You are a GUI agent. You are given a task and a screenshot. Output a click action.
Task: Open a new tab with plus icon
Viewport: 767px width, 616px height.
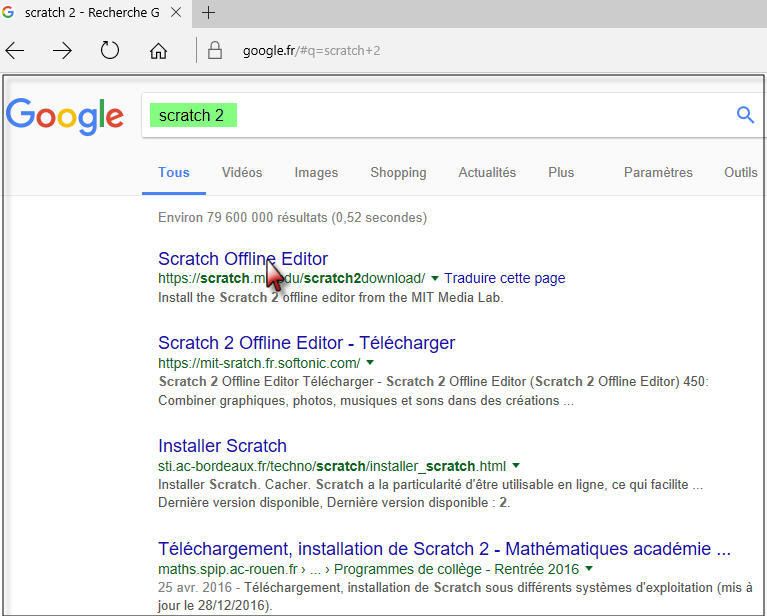[208, 13]
